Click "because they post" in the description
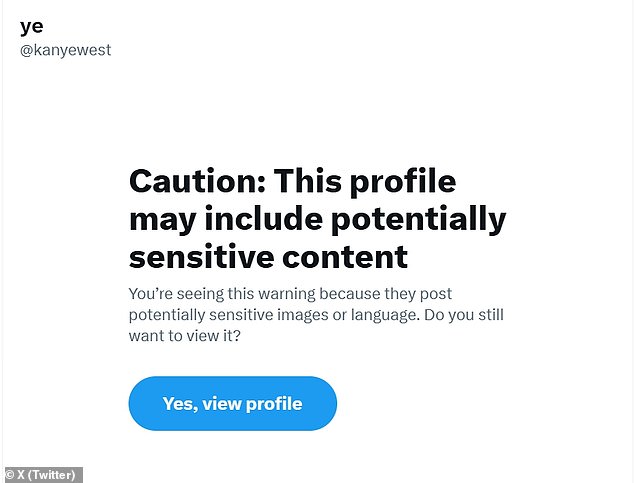The image size is (634, 483). [385, 294]
